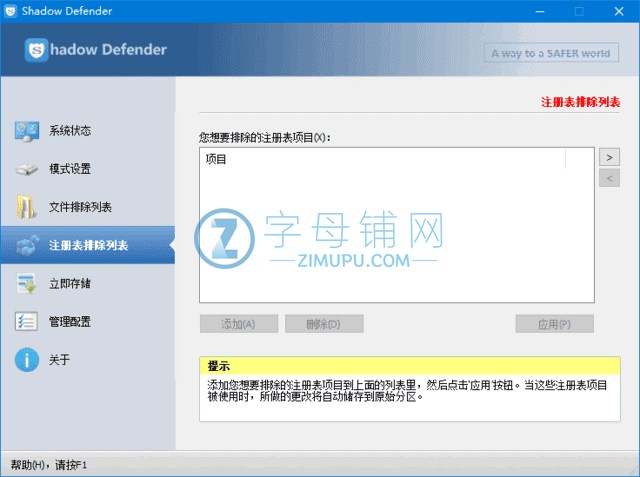This screenshot has height=477, width=640.
Task: Open 立即存储 section
Action: coord(88,283)
